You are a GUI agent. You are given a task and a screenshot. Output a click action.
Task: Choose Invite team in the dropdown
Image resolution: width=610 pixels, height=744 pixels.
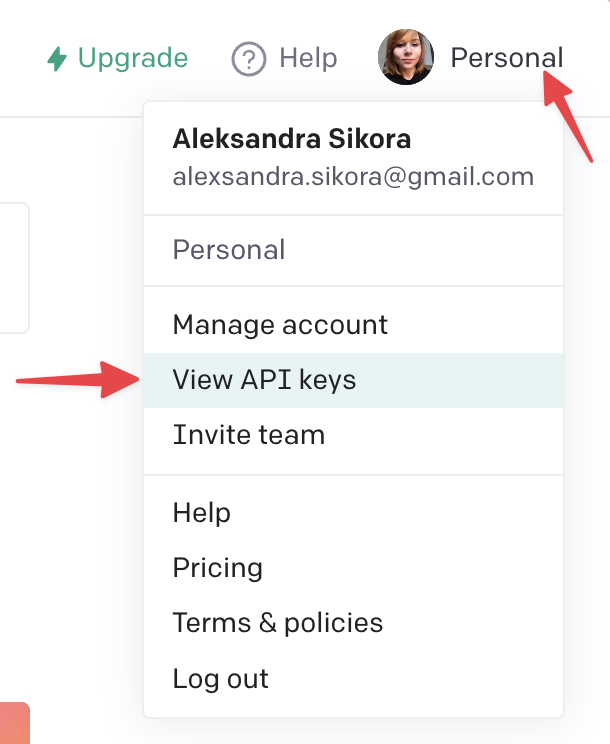coord(248,435)
